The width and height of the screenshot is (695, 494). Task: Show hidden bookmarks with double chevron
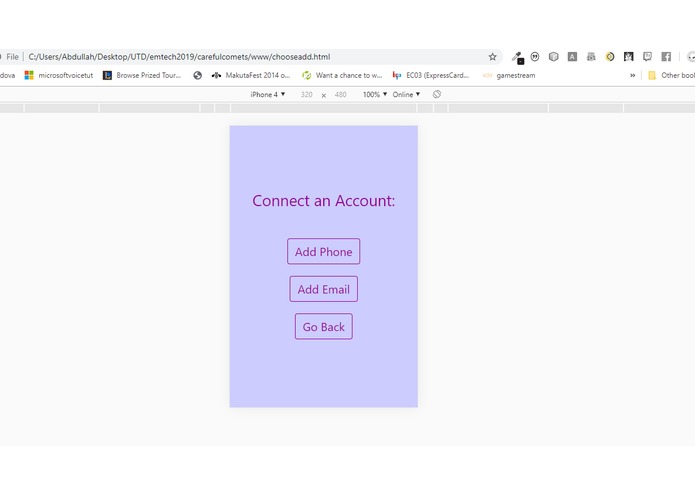tap(633, 75)
